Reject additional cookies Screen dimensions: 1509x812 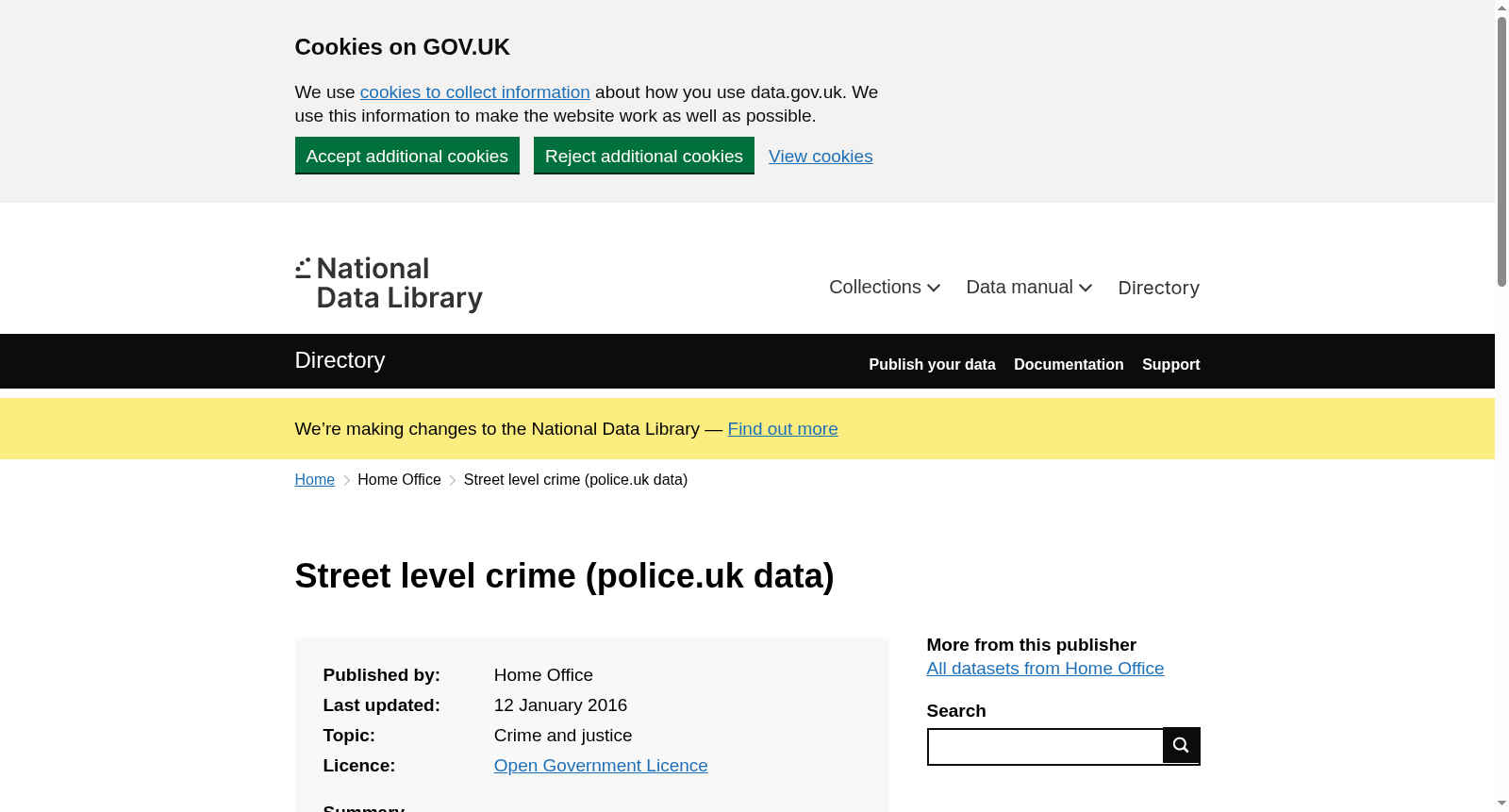(x=644, y=156)
